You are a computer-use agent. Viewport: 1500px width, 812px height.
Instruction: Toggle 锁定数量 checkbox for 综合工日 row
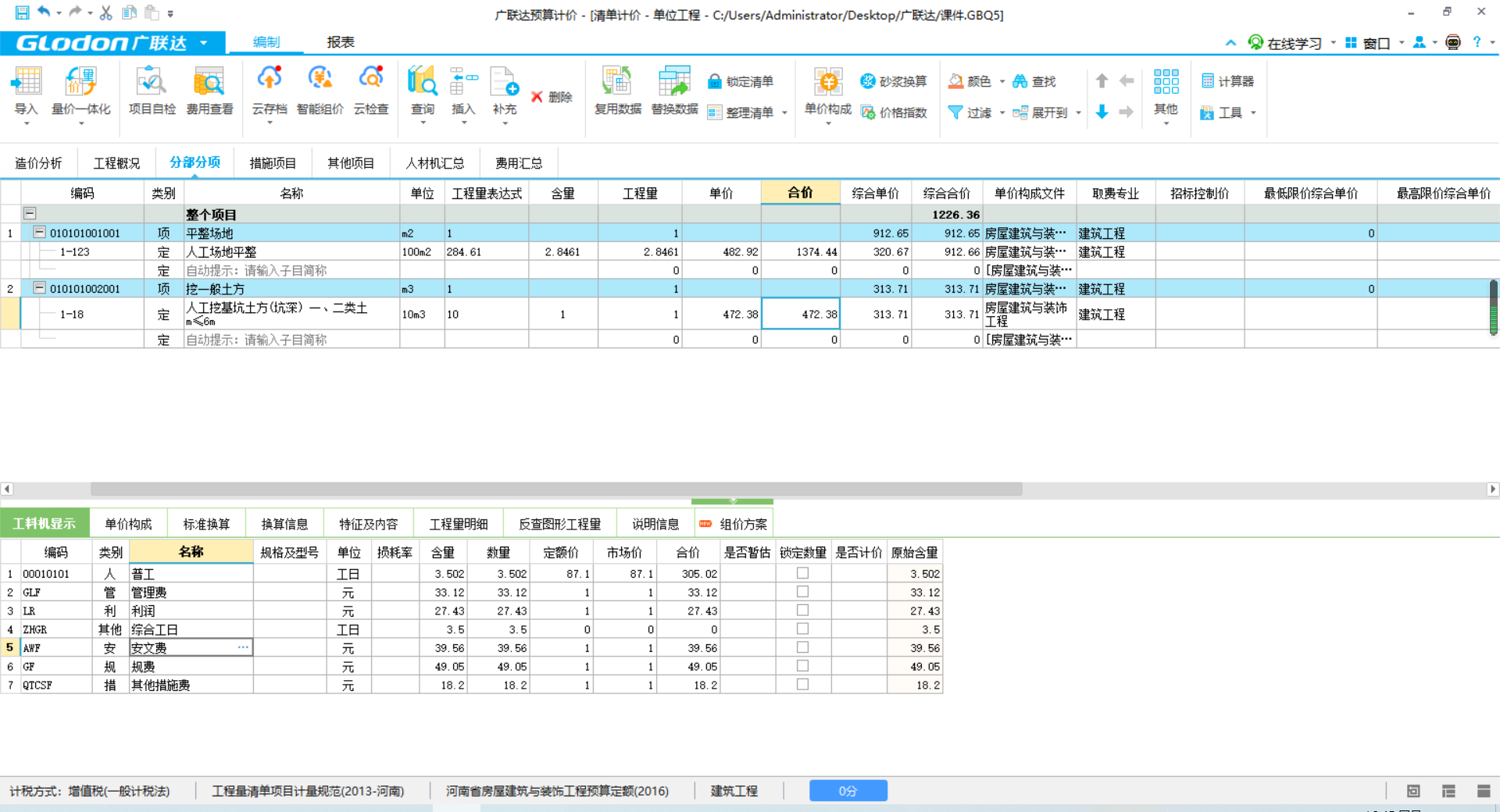click(x=802, y=629)
